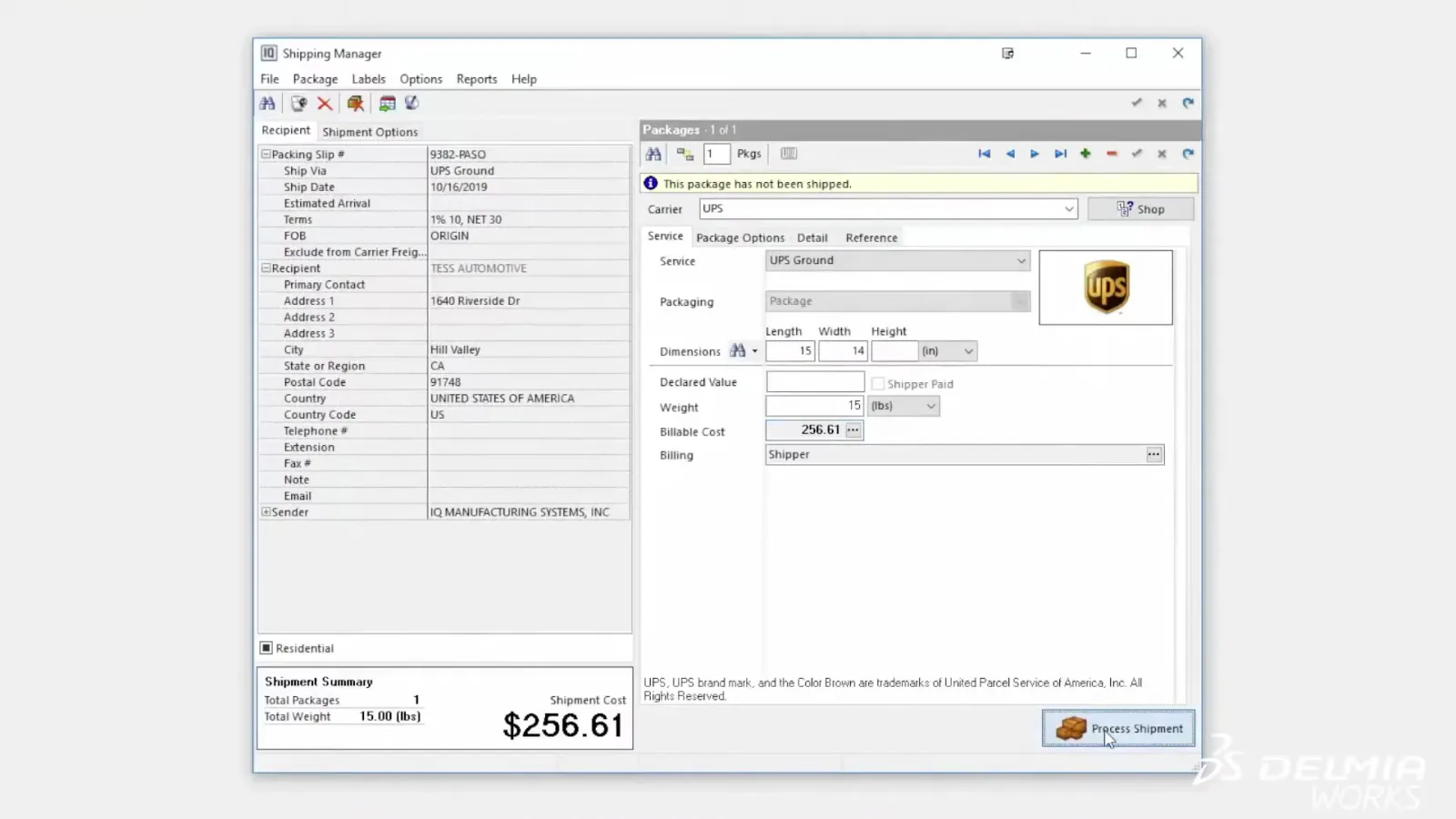Open the Package menu
The height and width of the screenshot is (819, 1456).
[x=315, y=79]
